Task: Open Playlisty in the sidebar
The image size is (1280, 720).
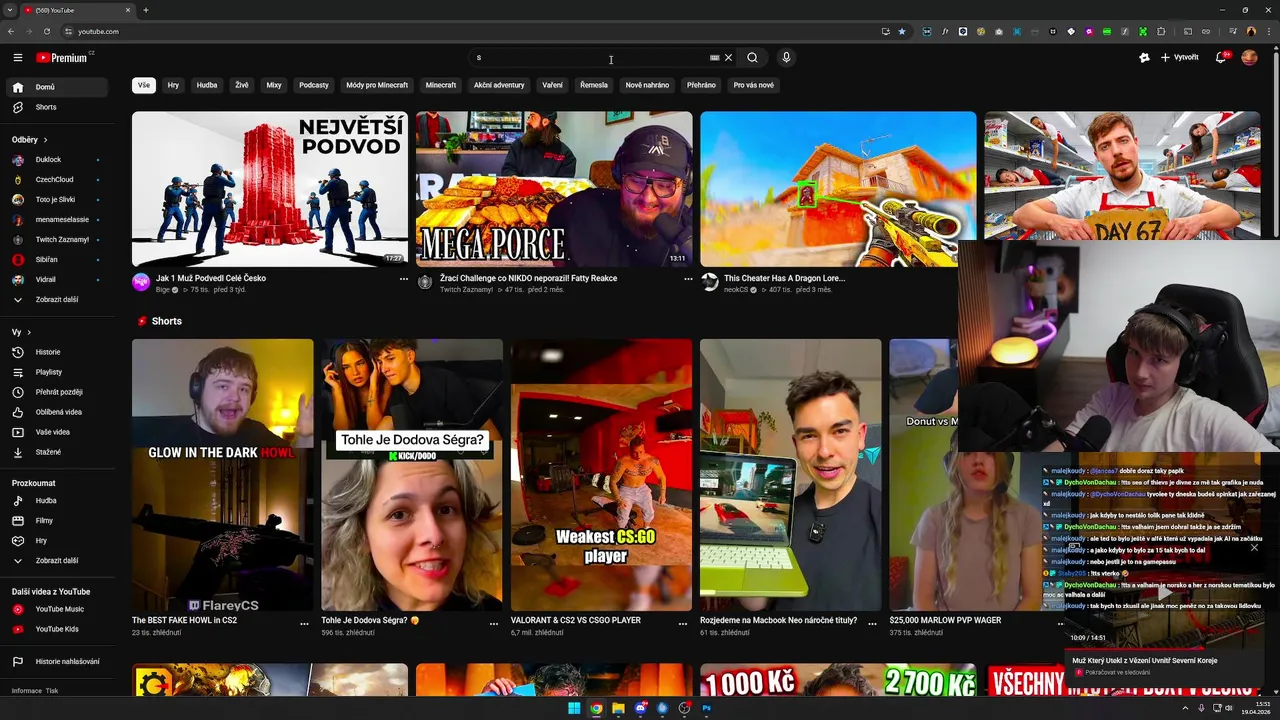Action: (x=56, y=372)
